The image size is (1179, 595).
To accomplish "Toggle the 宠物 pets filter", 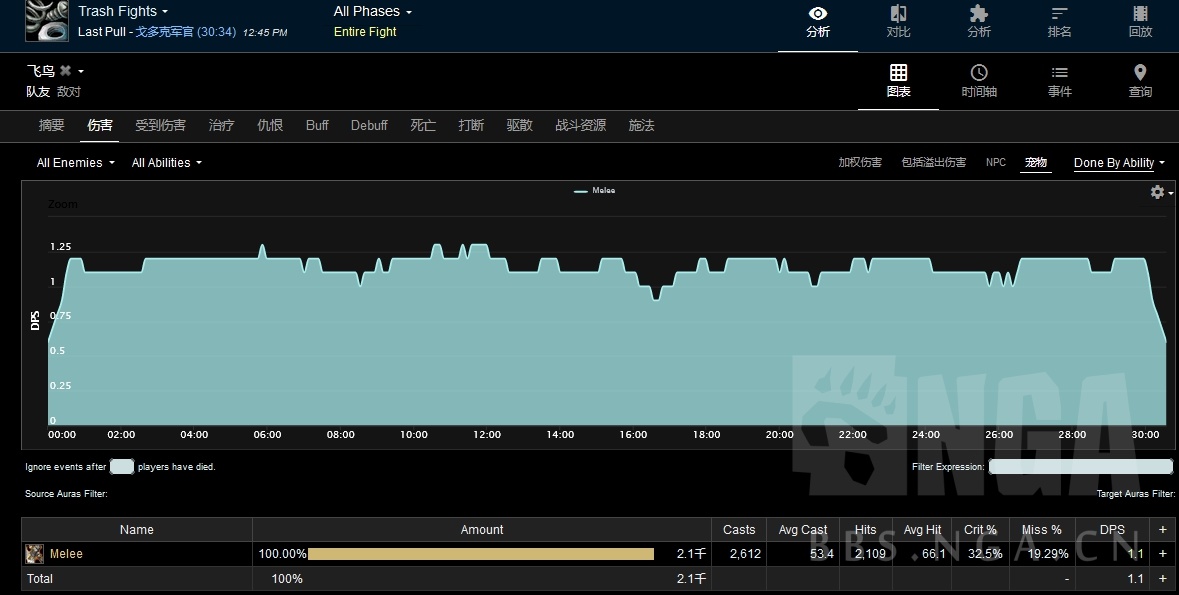I will [1035, 163].
